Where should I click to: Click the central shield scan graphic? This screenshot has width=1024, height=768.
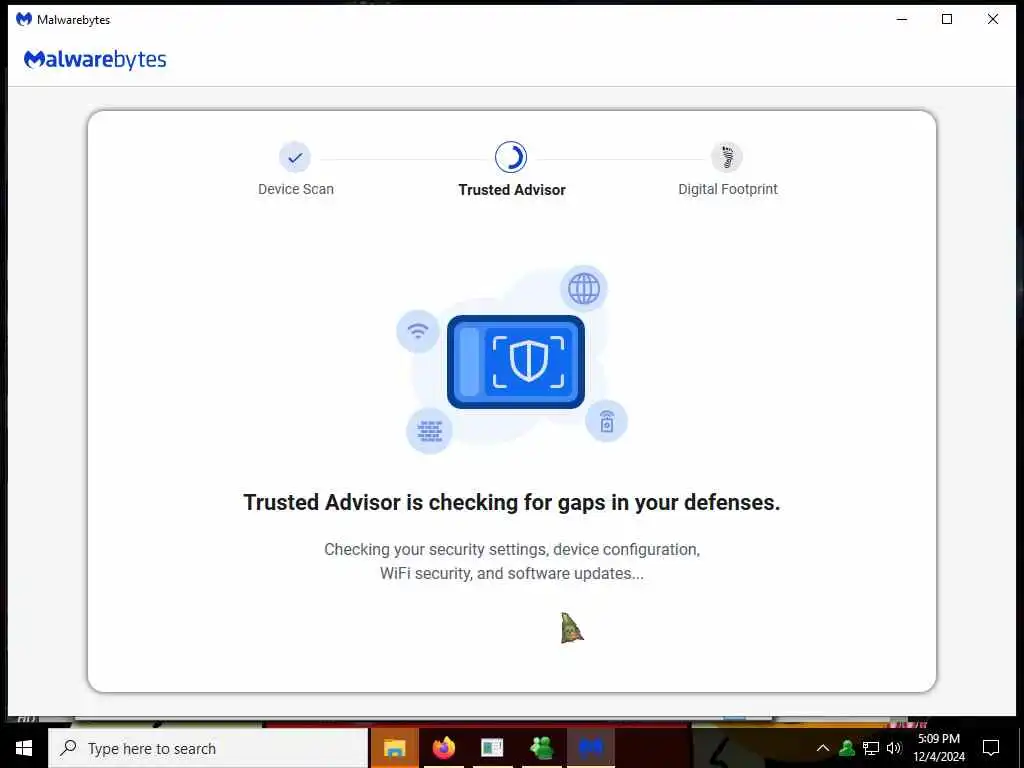pyautogui.click(x=516, y=362)
